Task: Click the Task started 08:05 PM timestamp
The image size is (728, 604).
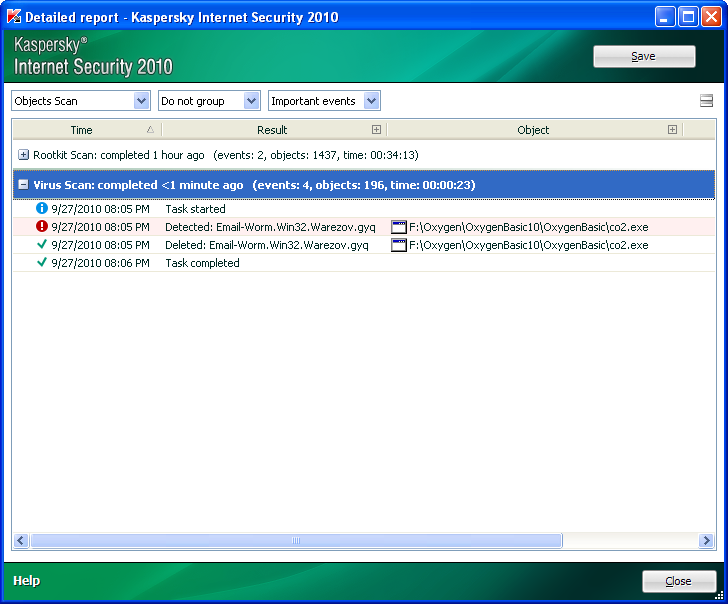Action: (100, 209)
